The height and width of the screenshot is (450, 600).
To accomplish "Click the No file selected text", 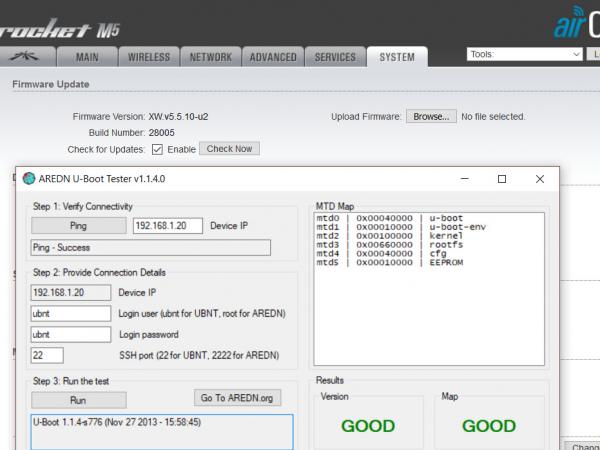I will pyautogui.click(x=493, y=117).
